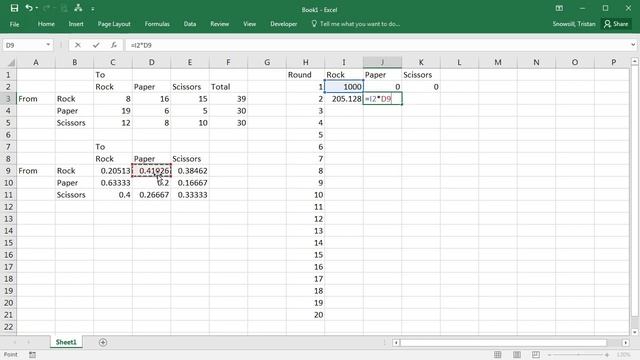Open the Data ribbon tab
640x360 pixels.
pos(190,24)
